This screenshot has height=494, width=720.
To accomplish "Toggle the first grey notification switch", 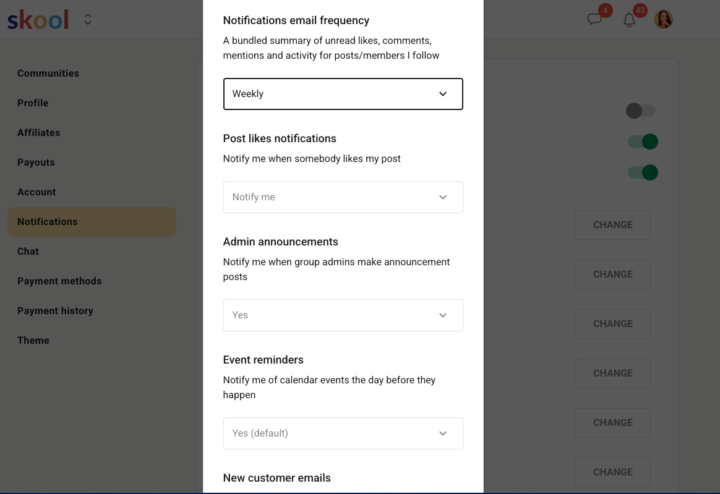I will (x=640, y=111).
